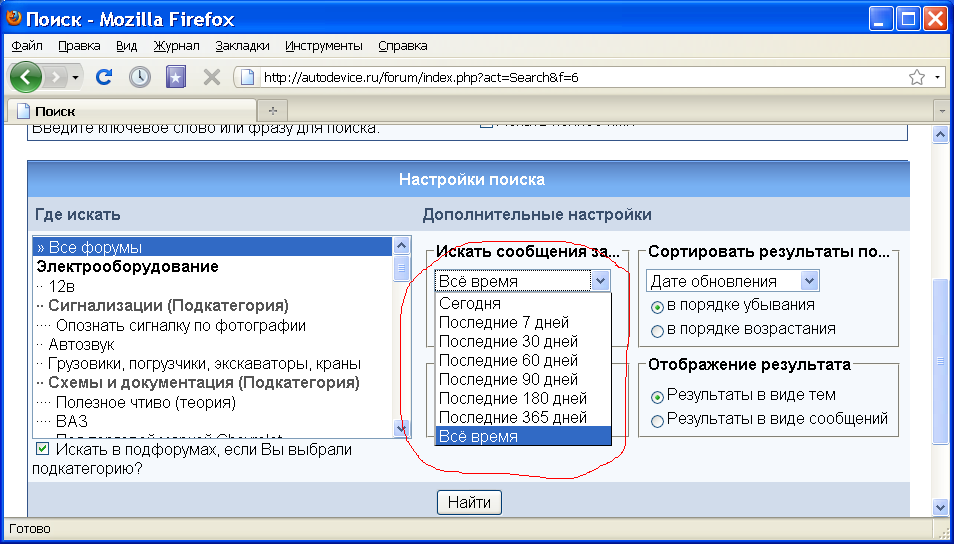Choose Последние 7 дней option
The height and width of the screenshot is (544, 954).
pyautogui.click(x=523, y=322)
